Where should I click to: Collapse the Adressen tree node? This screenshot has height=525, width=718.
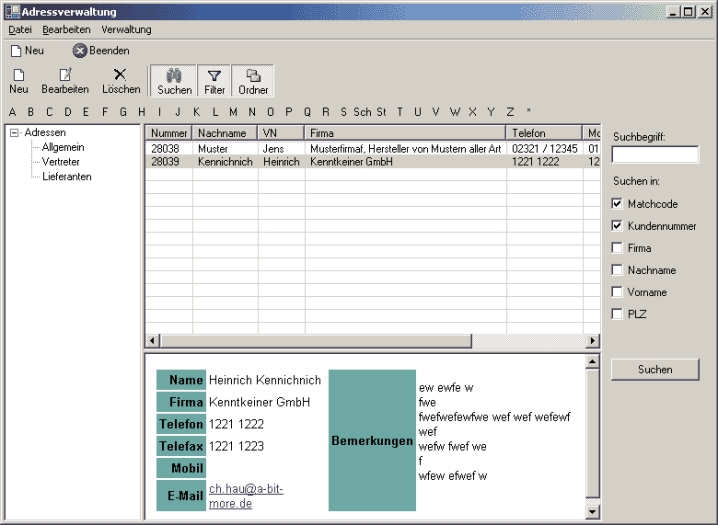point(14,133)
